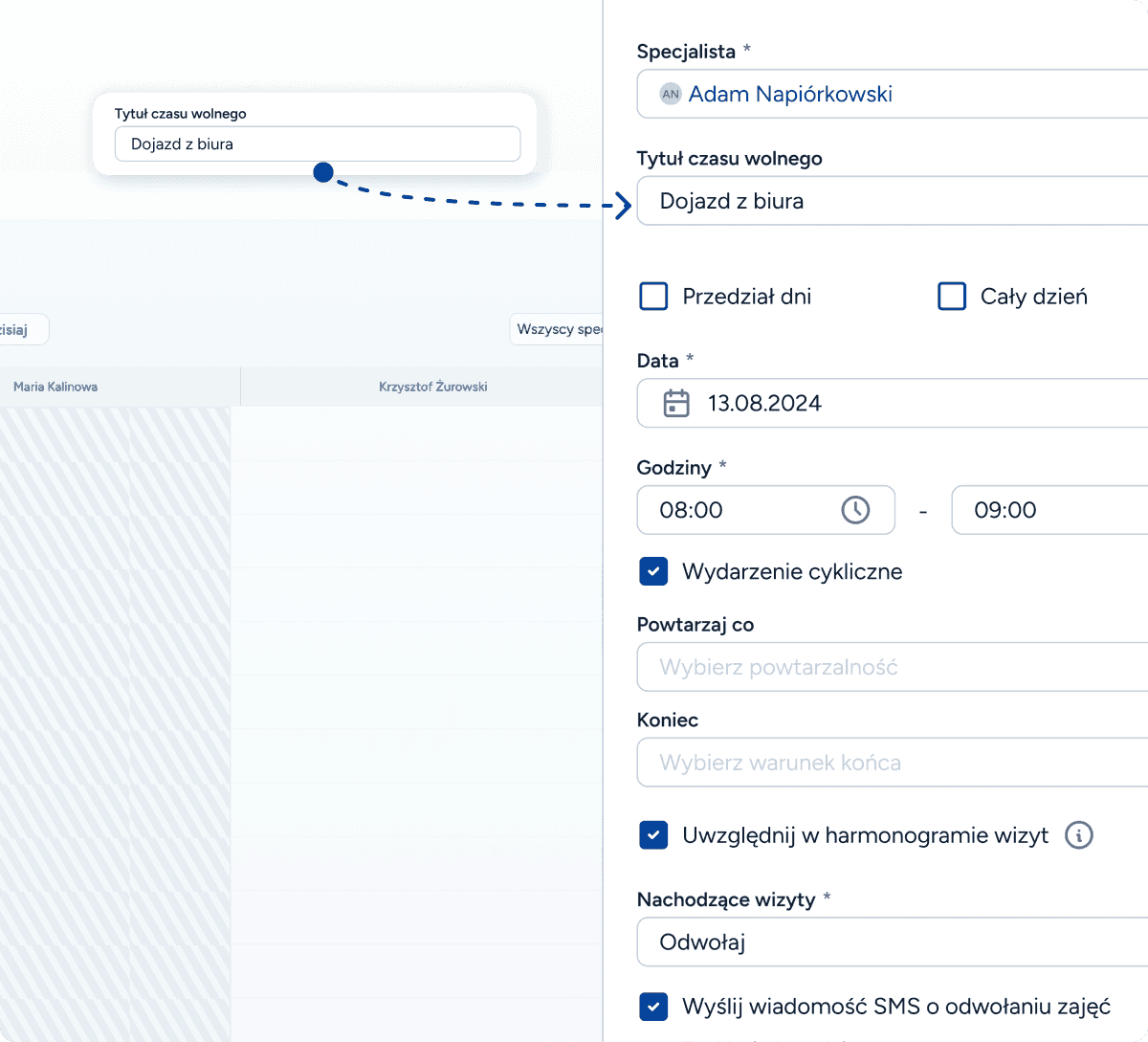Open the Specjalista selector with Adam Napiórkowski
The width and height of the screenshot is (1148, 1042).
point(892,94)
